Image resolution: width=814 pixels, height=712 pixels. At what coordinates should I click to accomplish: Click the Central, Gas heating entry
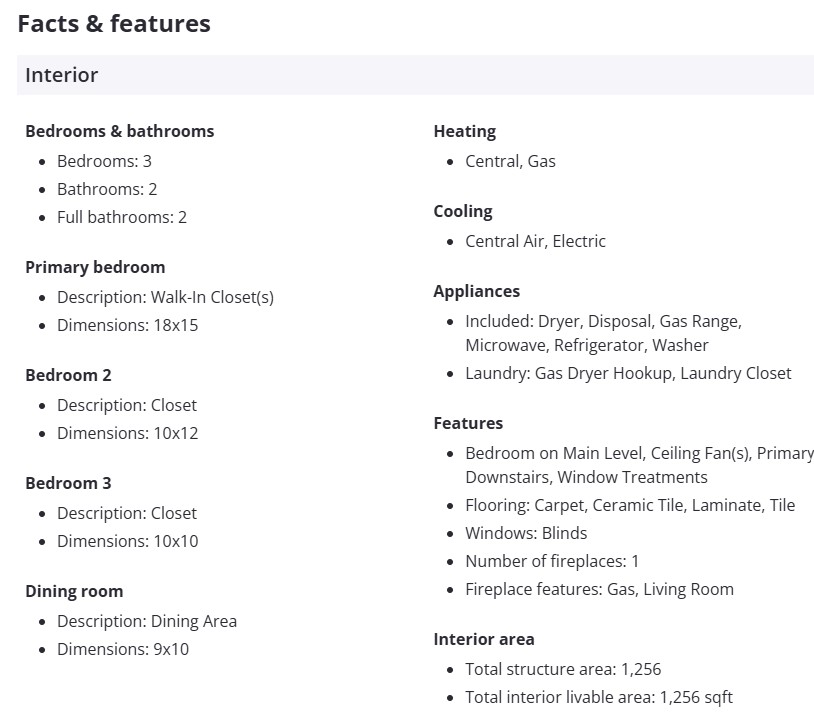click(x=510, y=161)
